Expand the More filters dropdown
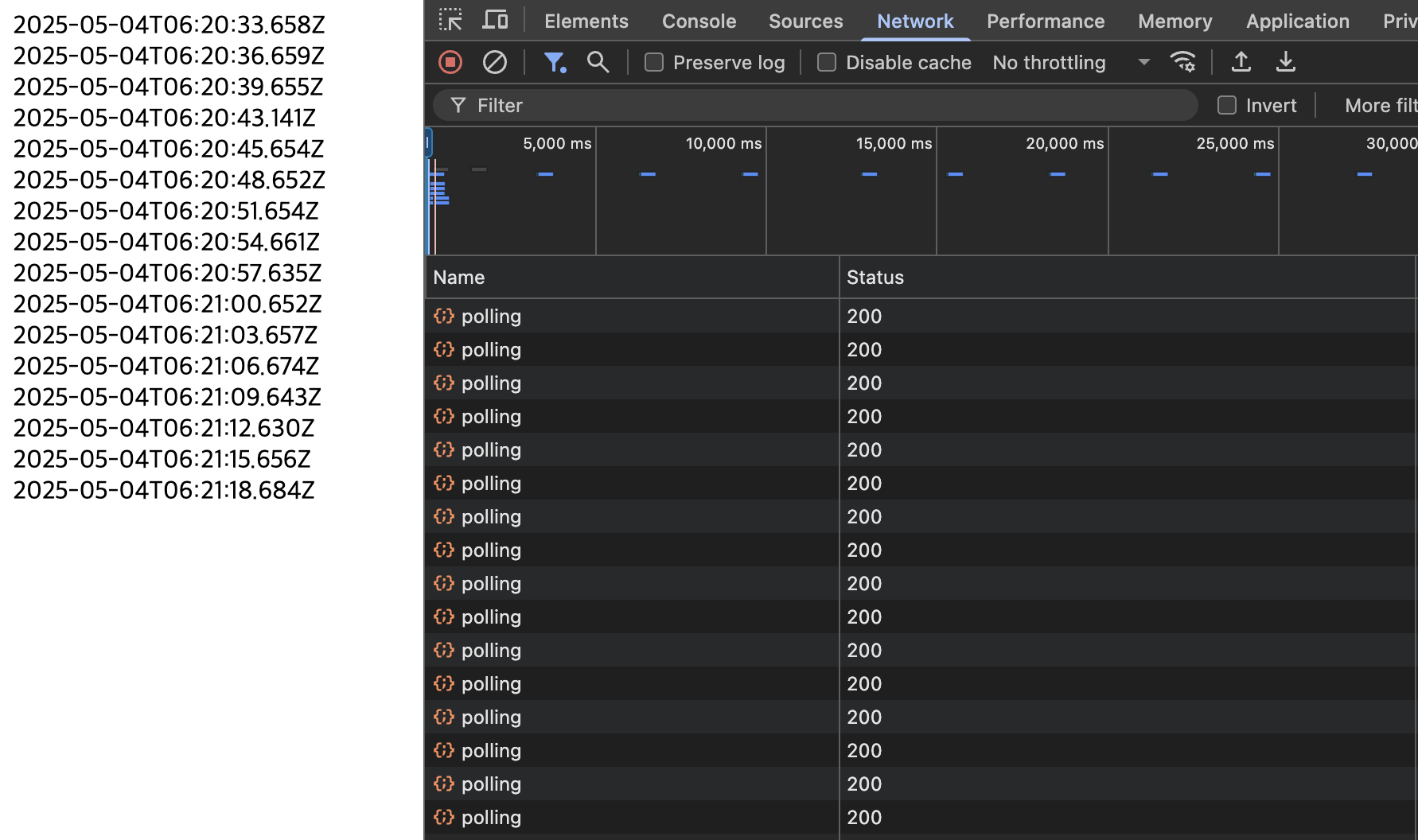Image resolution: width=1418 pixels, height=840 pixels. (x=1381, y=105)
